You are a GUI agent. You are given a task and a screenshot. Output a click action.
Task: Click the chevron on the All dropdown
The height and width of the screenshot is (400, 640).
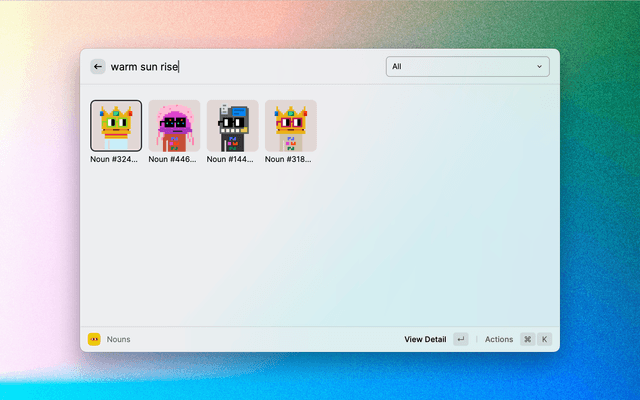[x=540, y=67]
